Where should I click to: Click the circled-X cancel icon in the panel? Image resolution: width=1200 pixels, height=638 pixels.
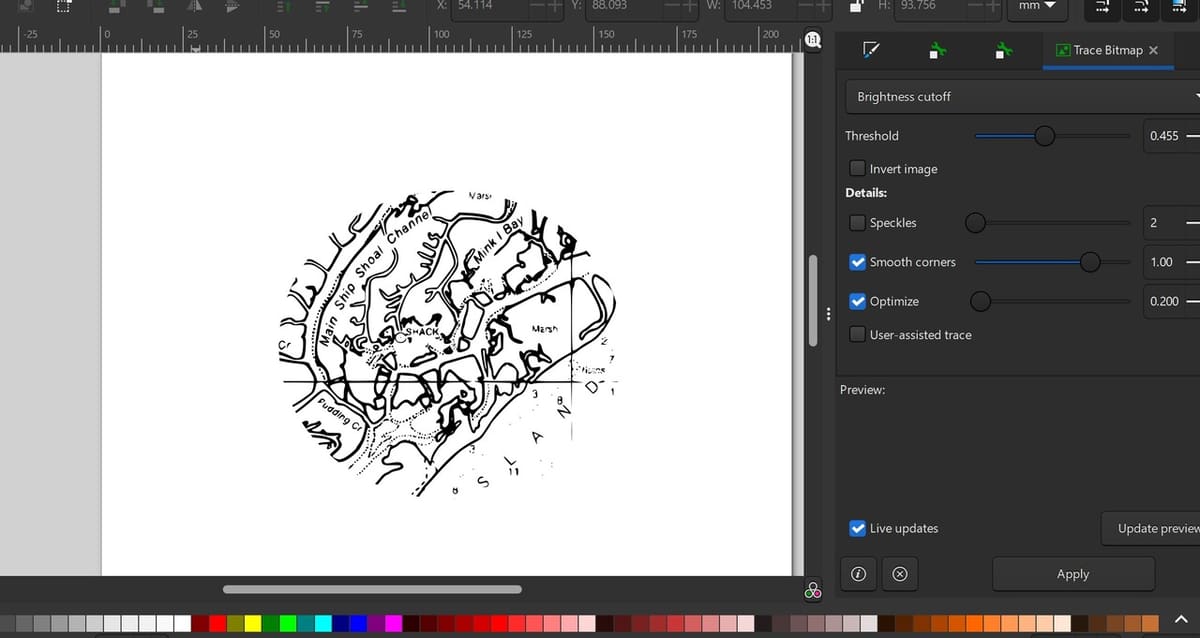899,573
